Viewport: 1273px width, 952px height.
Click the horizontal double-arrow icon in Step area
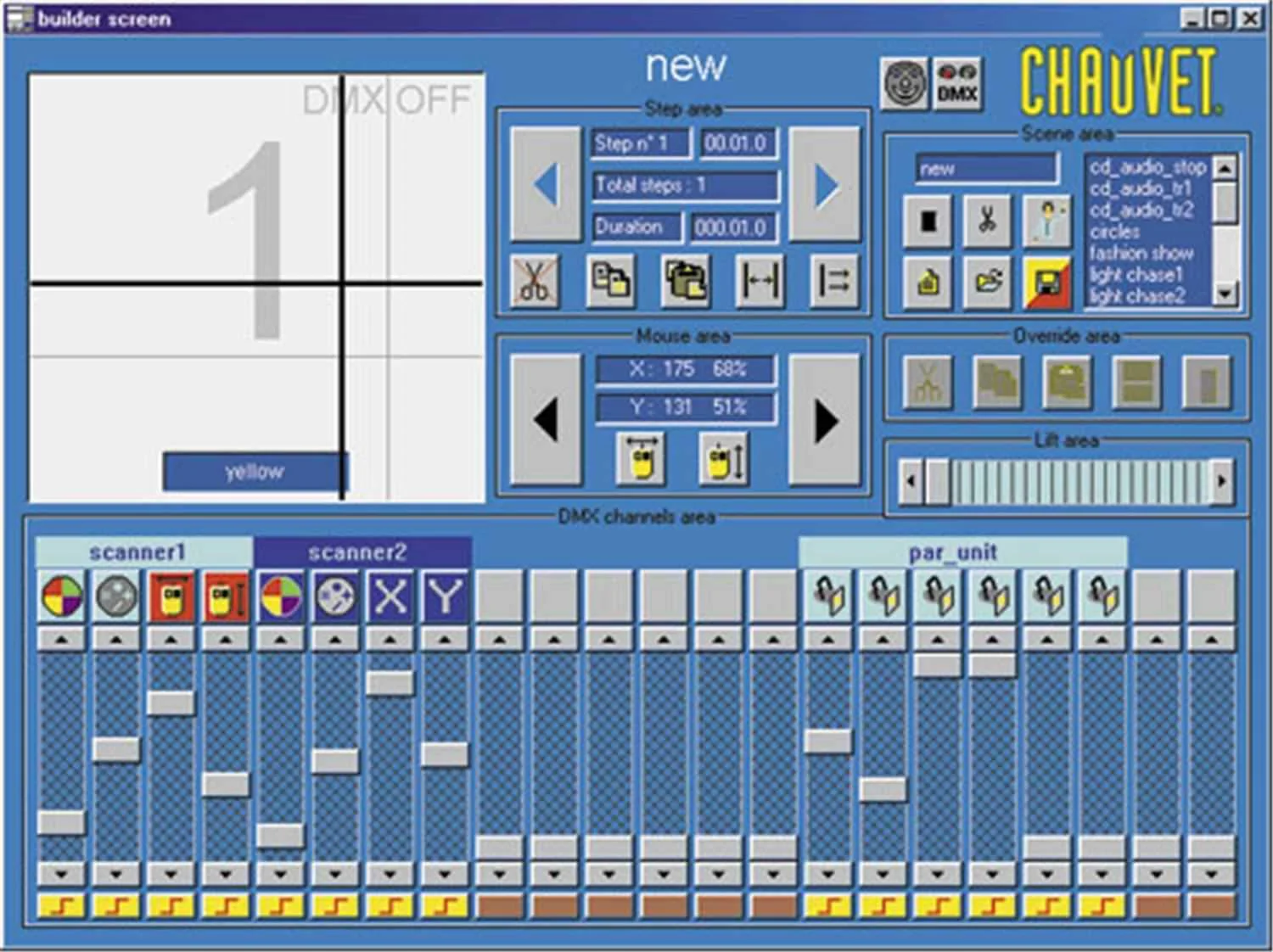760,281
